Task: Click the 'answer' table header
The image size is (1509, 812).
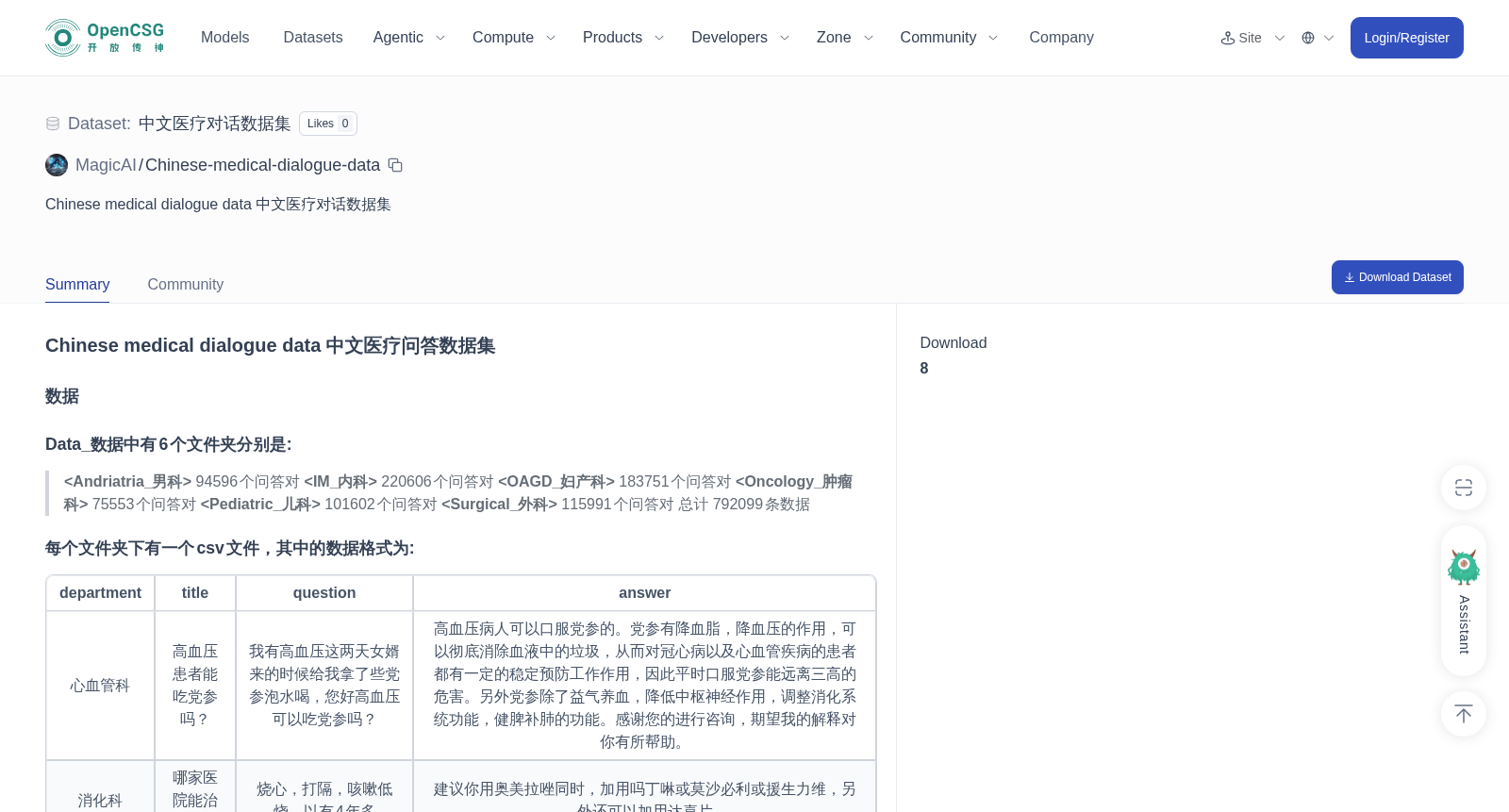Action: click(x=645, y=593)
